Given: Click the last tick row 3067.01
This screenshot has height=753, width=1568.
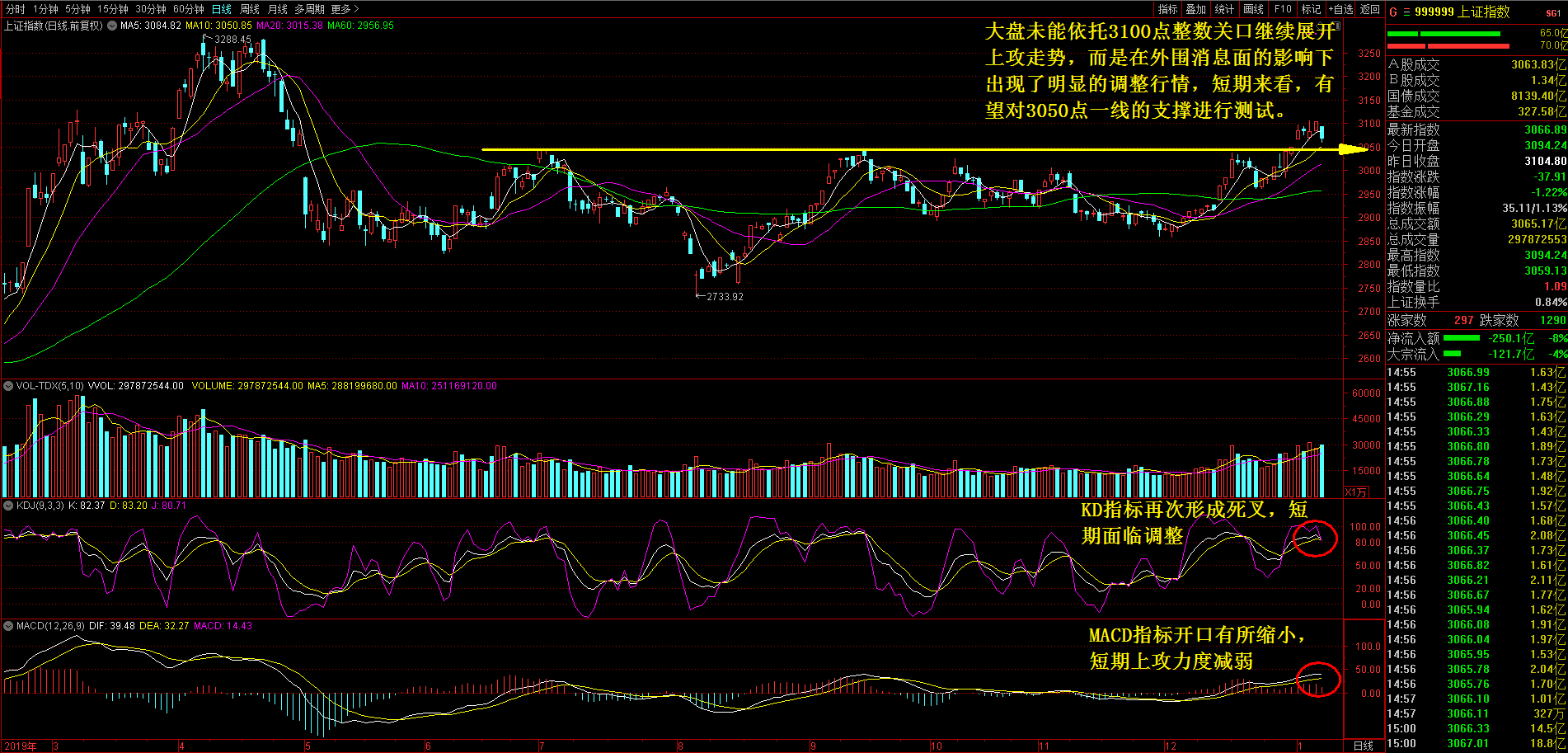Looking at the screenshot, I should coord(1476,743).
